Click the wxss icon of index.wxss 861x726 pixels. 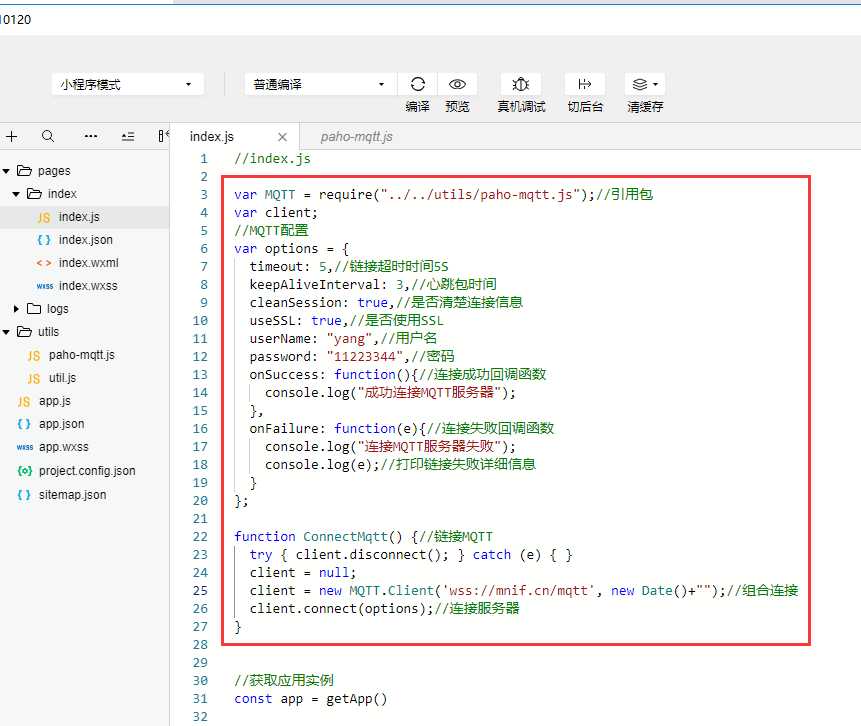coord(44,286)
